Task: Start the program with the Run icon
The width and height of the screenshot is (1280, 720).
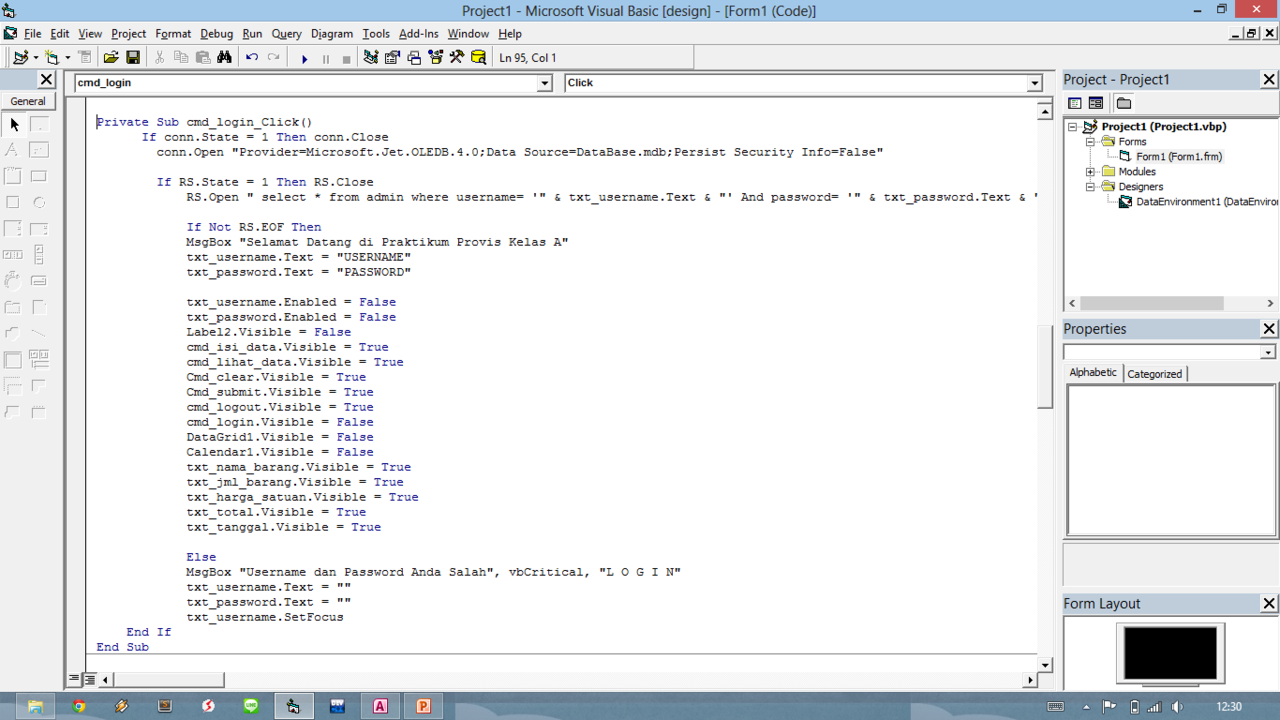Action: (x=304, y=58)
